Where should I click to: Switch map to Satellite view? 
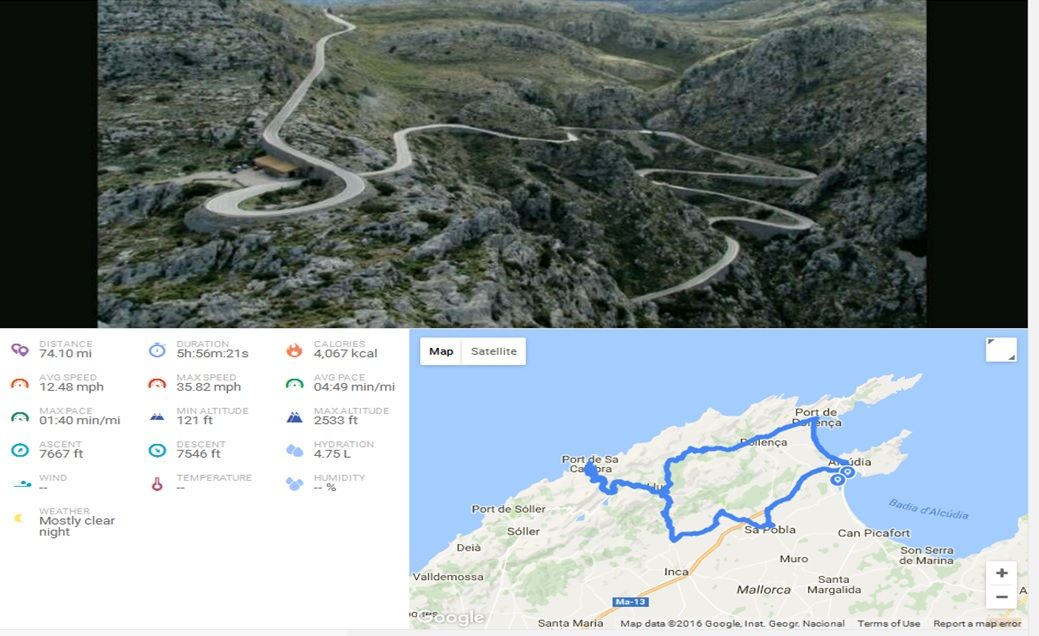[x=494, y=351]
